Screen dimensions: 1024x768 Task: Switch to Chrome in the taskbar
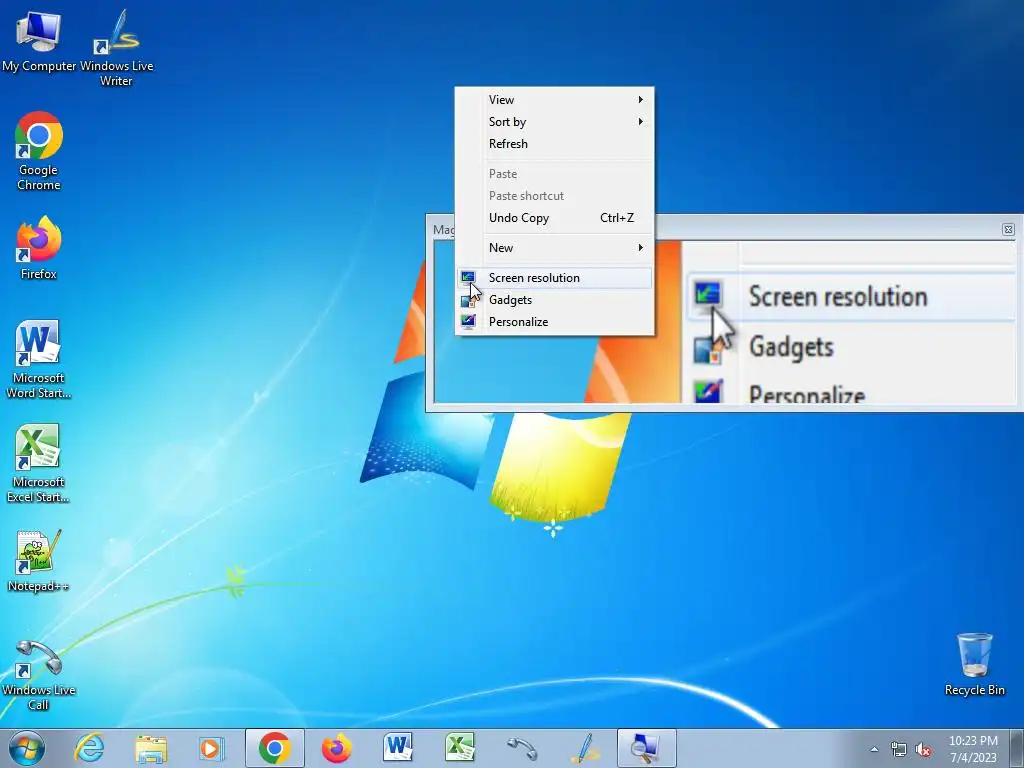coord(274,748)
